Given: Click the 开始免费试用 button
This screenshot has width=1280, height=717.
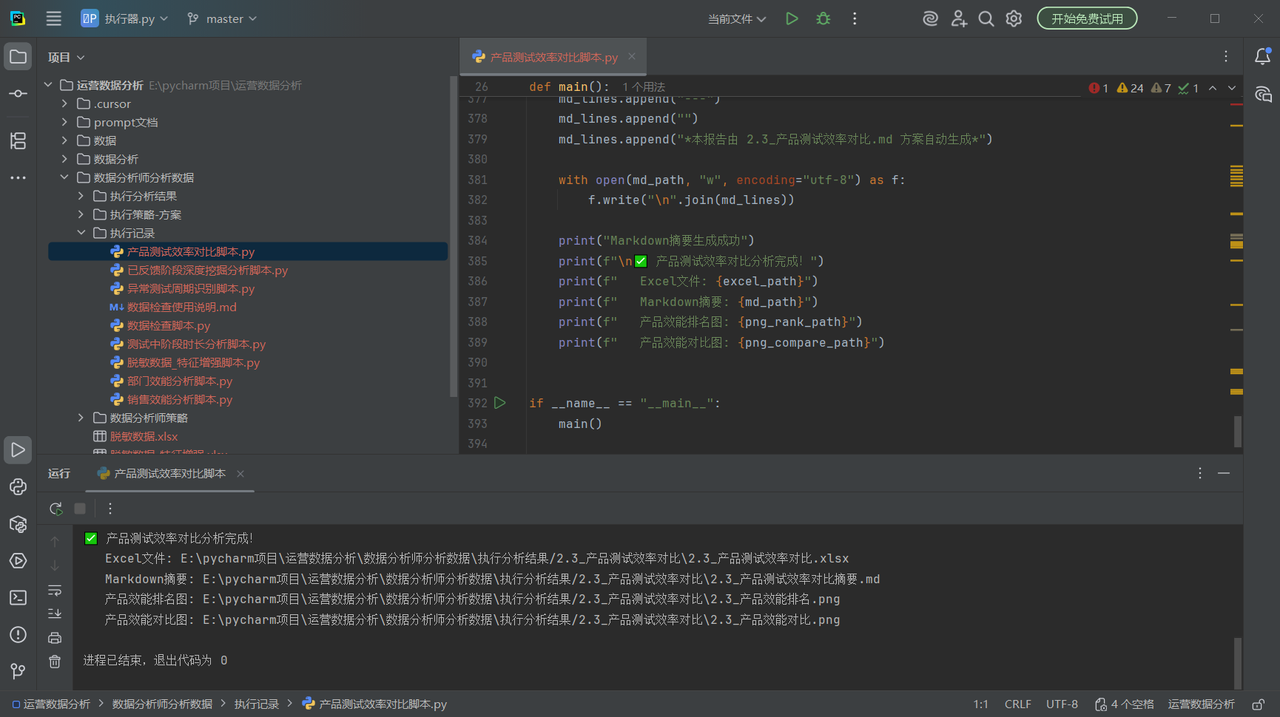Looking at the screenshot, I should point(1087,19).
